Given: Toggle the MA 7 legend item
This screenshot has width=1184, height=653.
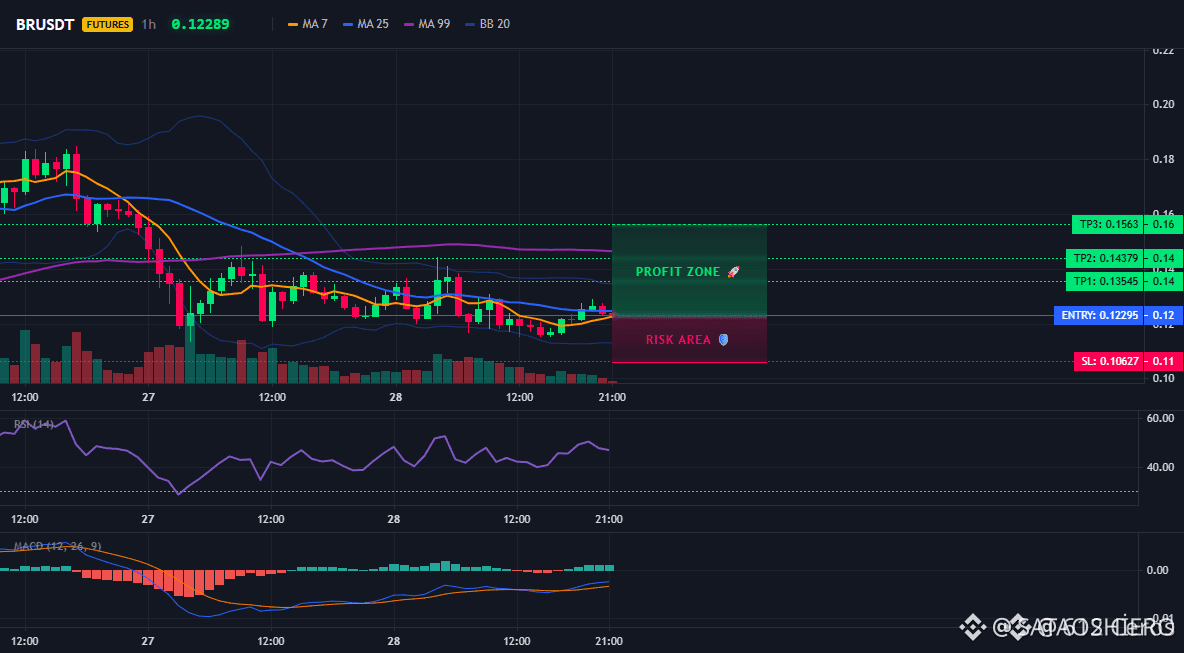Looking at the screenshot, I should point(307,24).
